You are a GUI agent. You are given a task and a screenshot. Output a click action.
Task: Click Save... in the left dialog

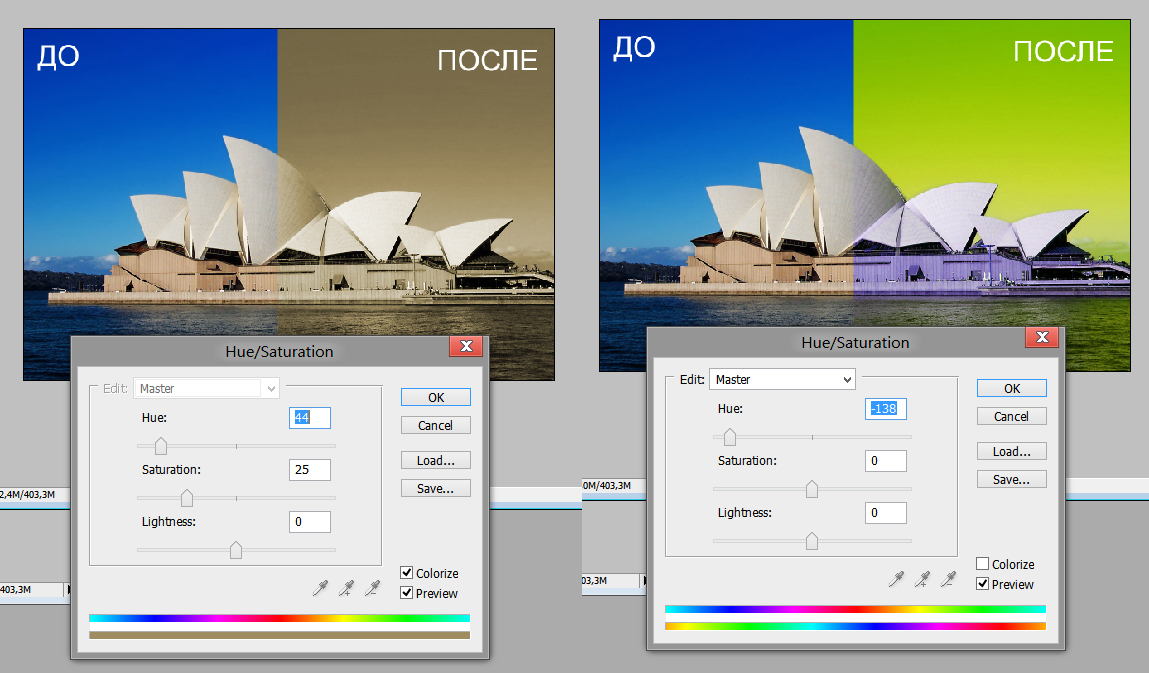436,488
